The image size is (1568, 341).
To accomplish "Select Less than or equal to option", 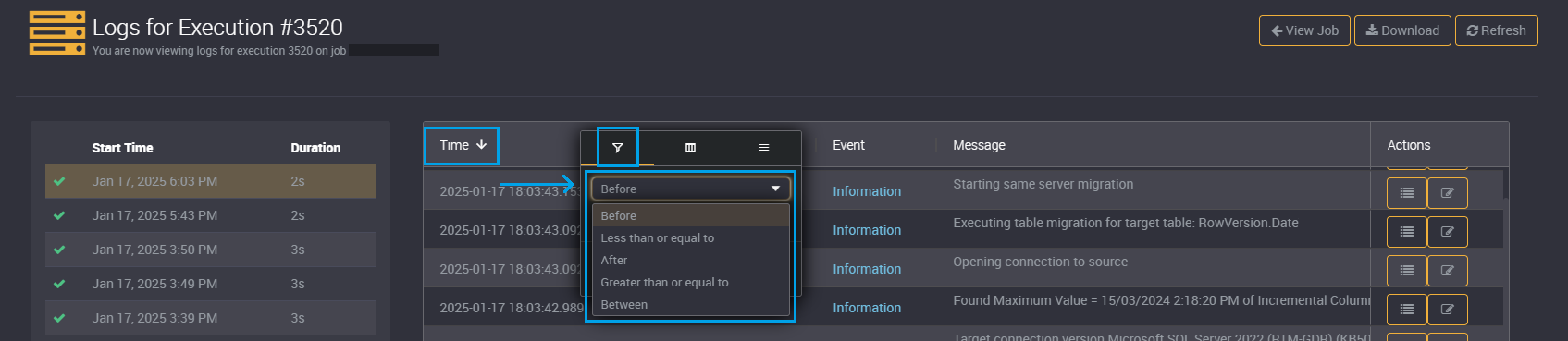I will (x=690, y=237).
